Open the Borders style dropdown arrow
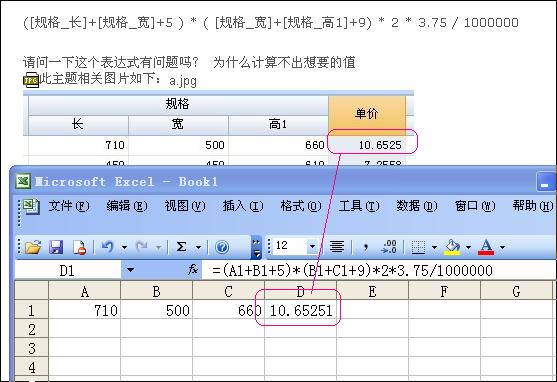This screenshot has height=382, width=557. click(434, 247)
